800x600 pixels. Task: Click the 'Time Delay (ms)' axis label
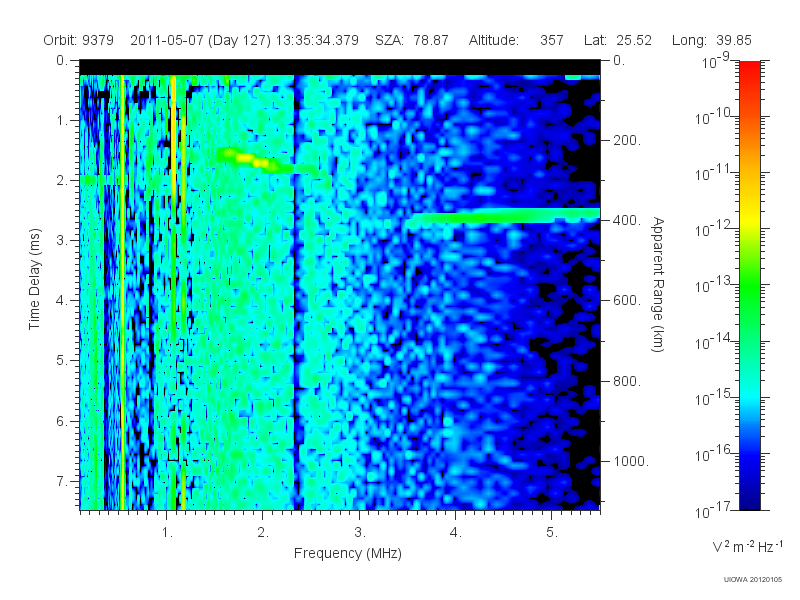pos(34,279)
